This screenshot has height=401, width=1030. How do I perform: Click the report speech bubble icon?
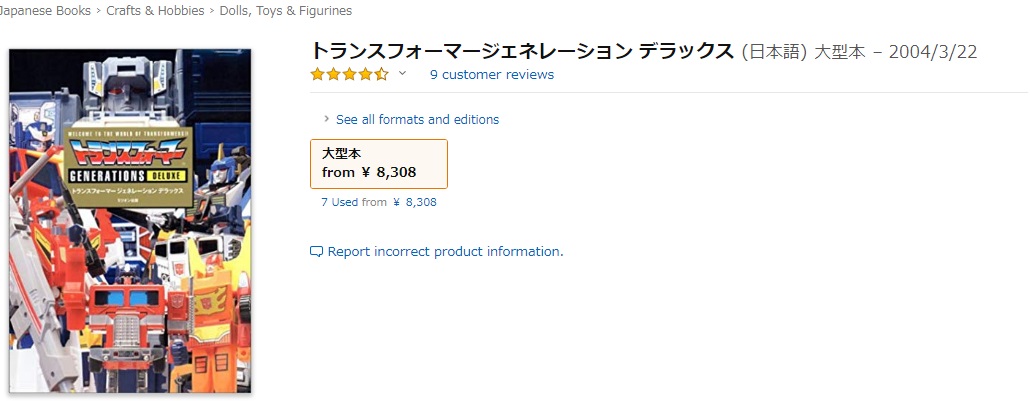point(317,252)
